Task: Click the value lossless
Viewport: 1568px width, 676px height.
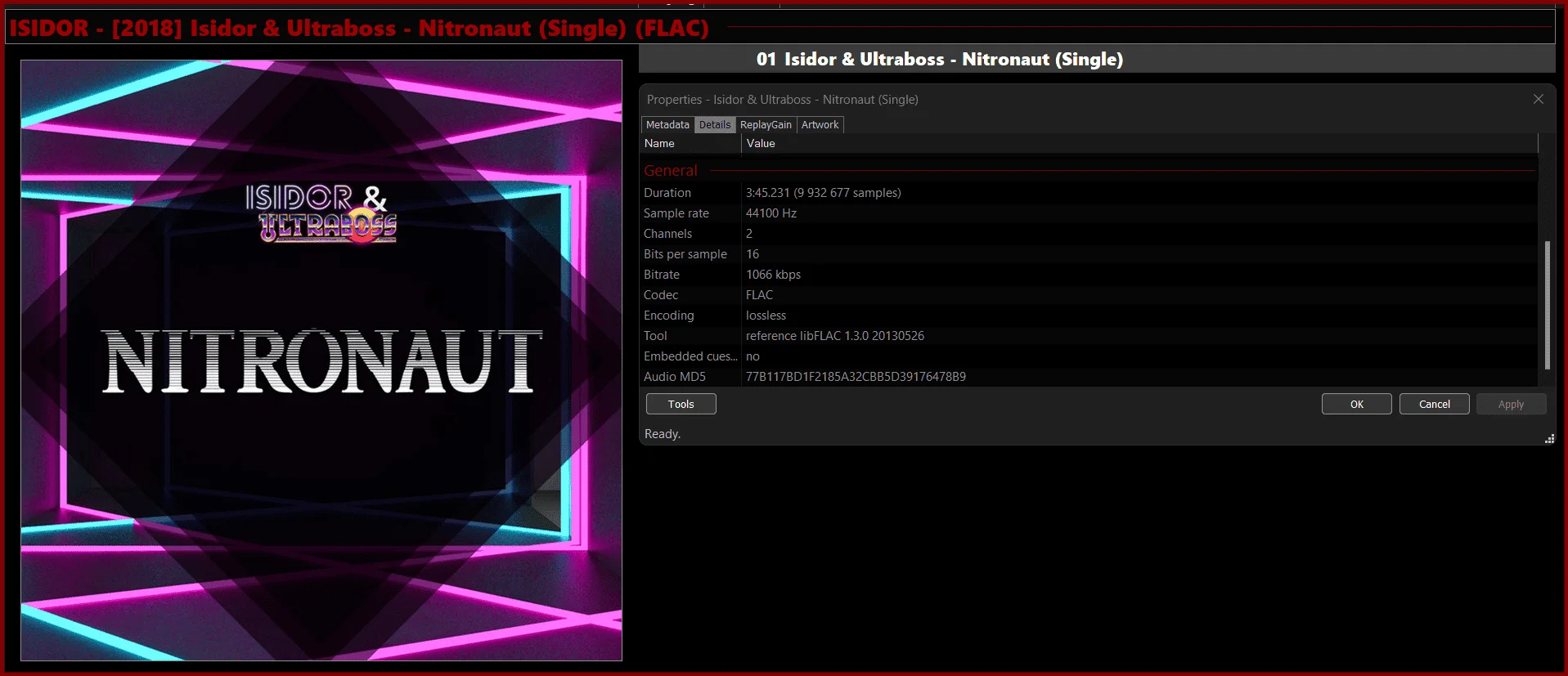Action: coord(766,316)
